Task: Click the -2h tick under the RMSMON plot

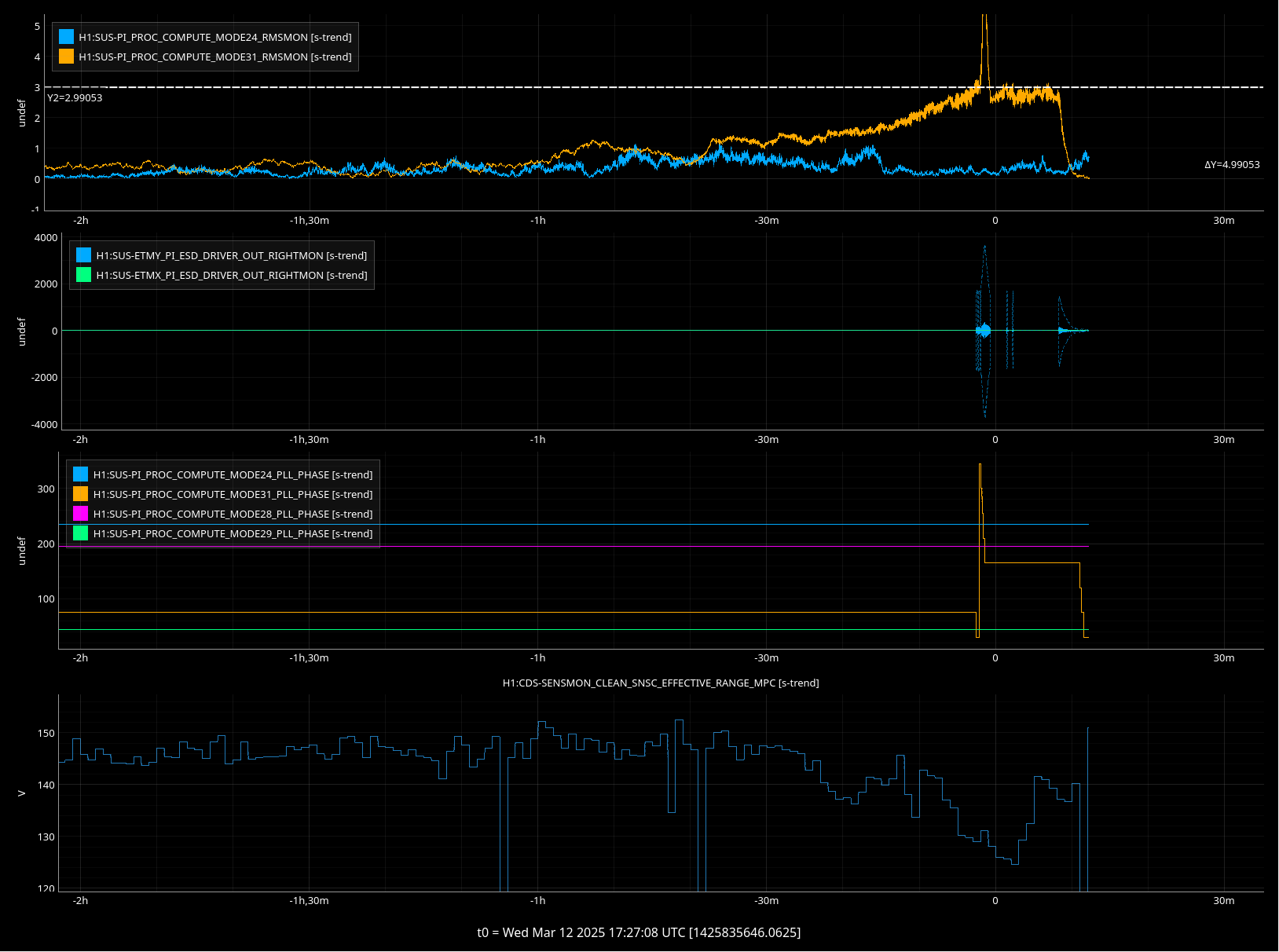Action: (80, 221)
